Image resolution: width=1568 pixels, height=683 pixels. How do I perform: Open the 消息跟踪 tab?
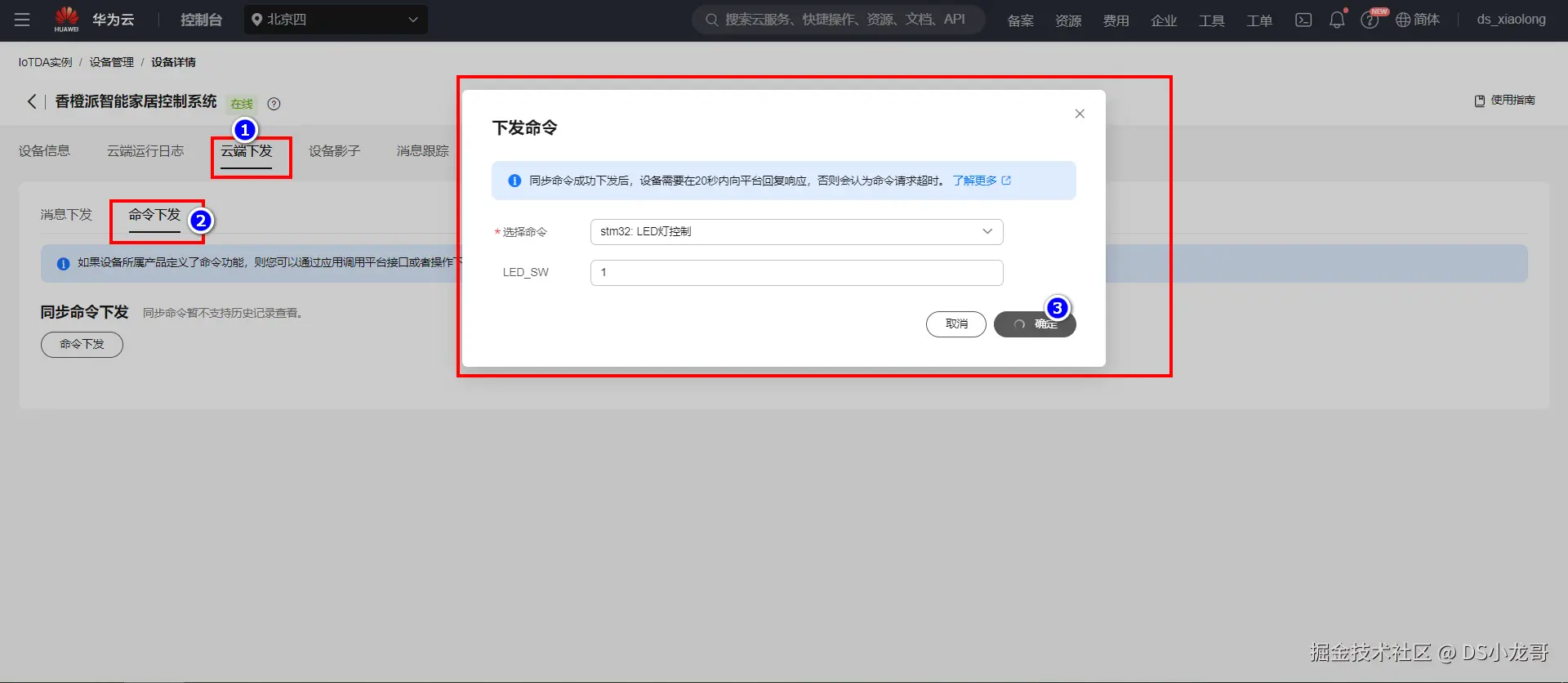point(423,151)
